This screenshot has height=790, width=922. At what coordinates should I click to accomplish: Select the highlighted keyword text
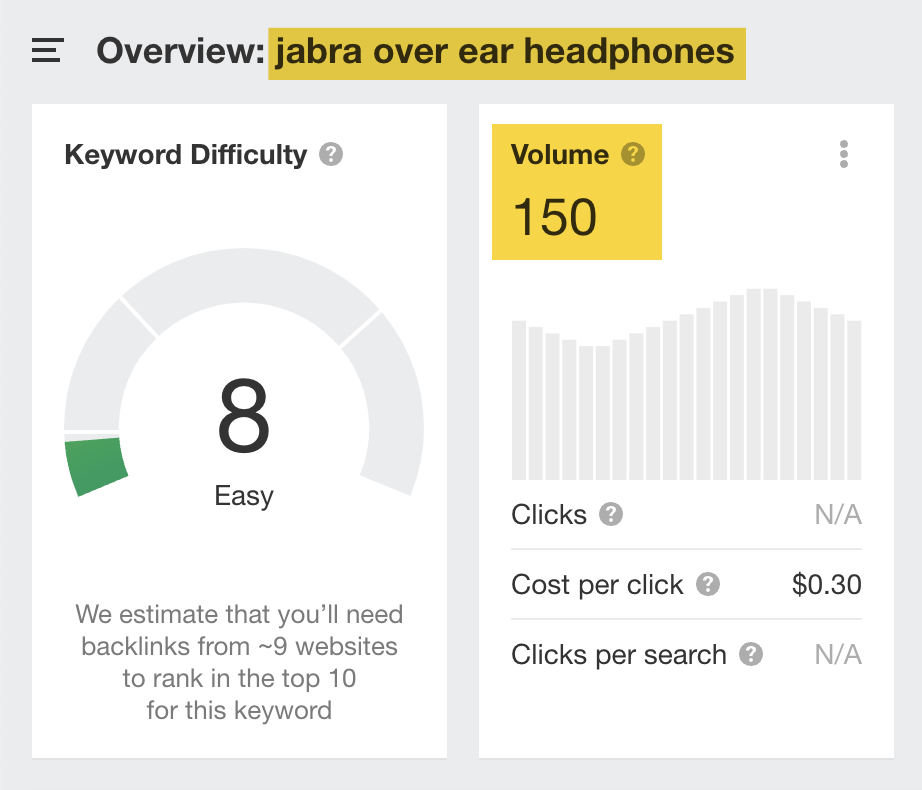506,51
